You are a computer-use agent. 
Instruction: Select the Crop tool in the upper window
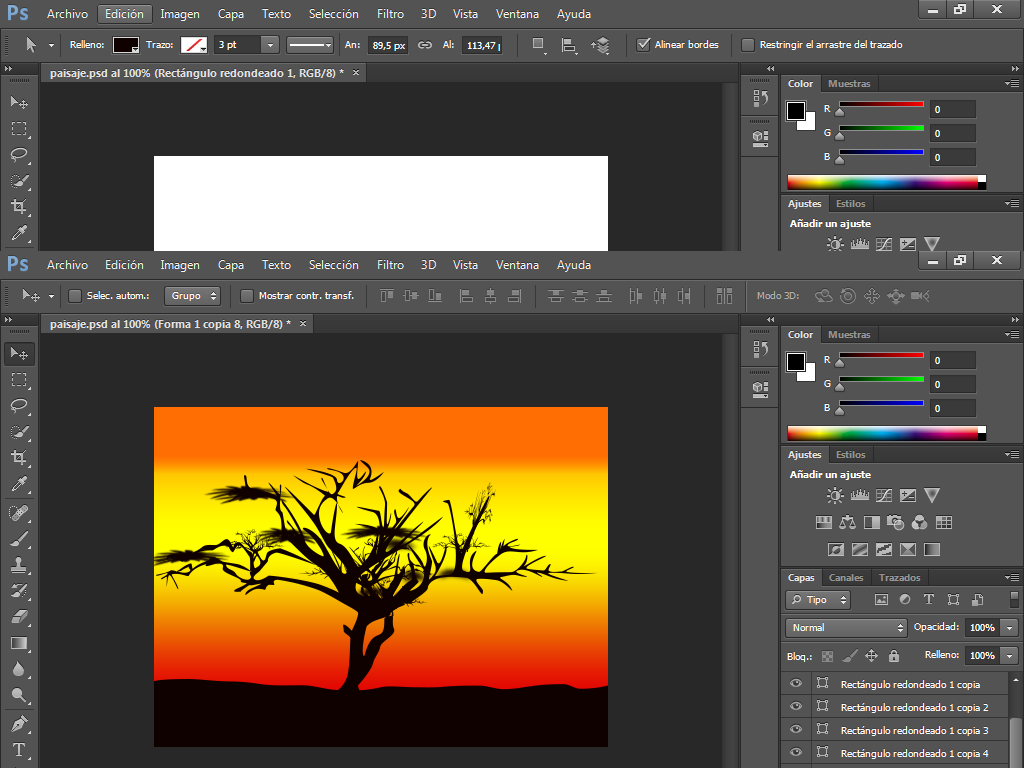[19, 207]
